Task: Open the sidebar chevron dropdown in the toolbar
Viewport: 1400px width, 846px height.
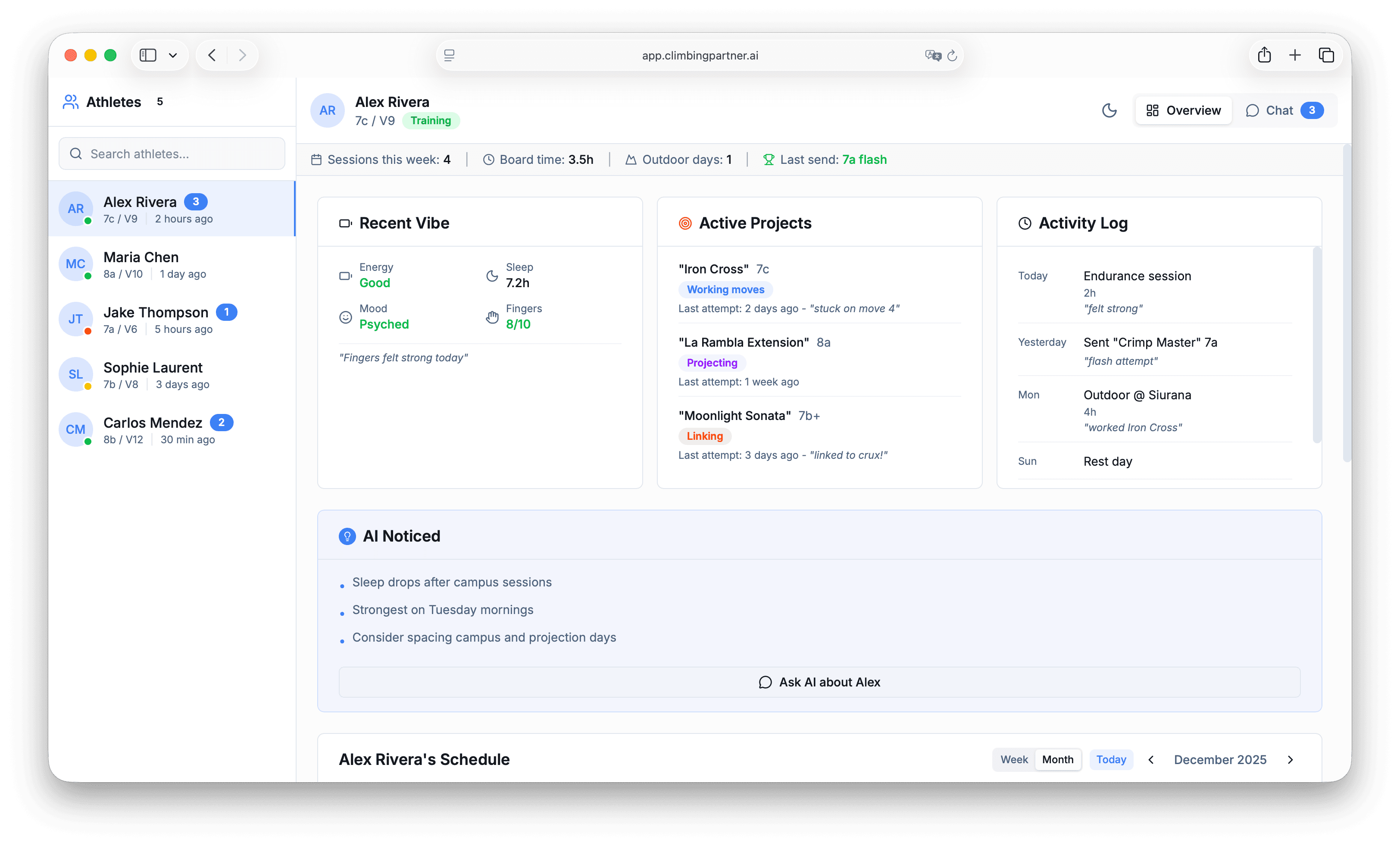Action: (x=174, y=55)
